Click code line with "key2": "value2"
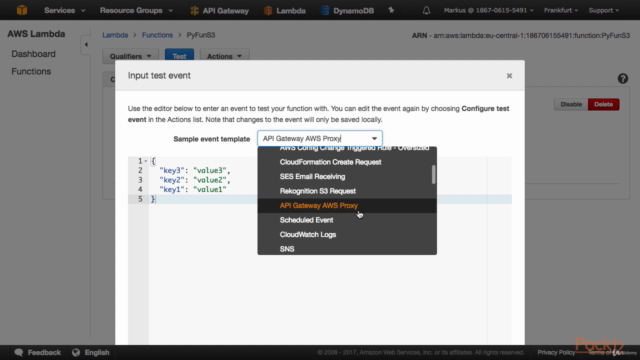This screenshot has height=360, width=640. pos(195,180)
